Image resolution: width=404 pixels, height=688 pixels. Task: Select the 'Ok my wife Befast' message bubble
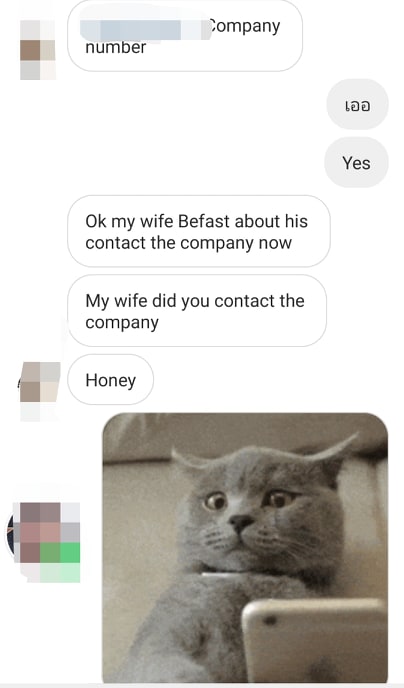tap(199, 231)
